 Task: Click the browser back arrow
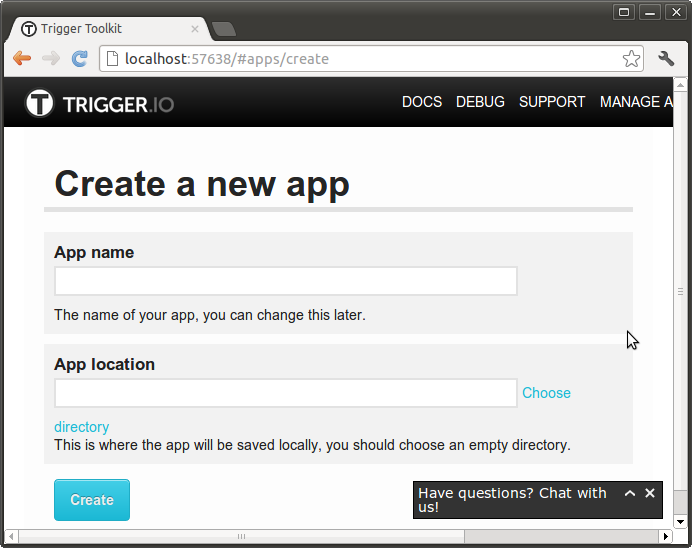[x=22, y=58]
